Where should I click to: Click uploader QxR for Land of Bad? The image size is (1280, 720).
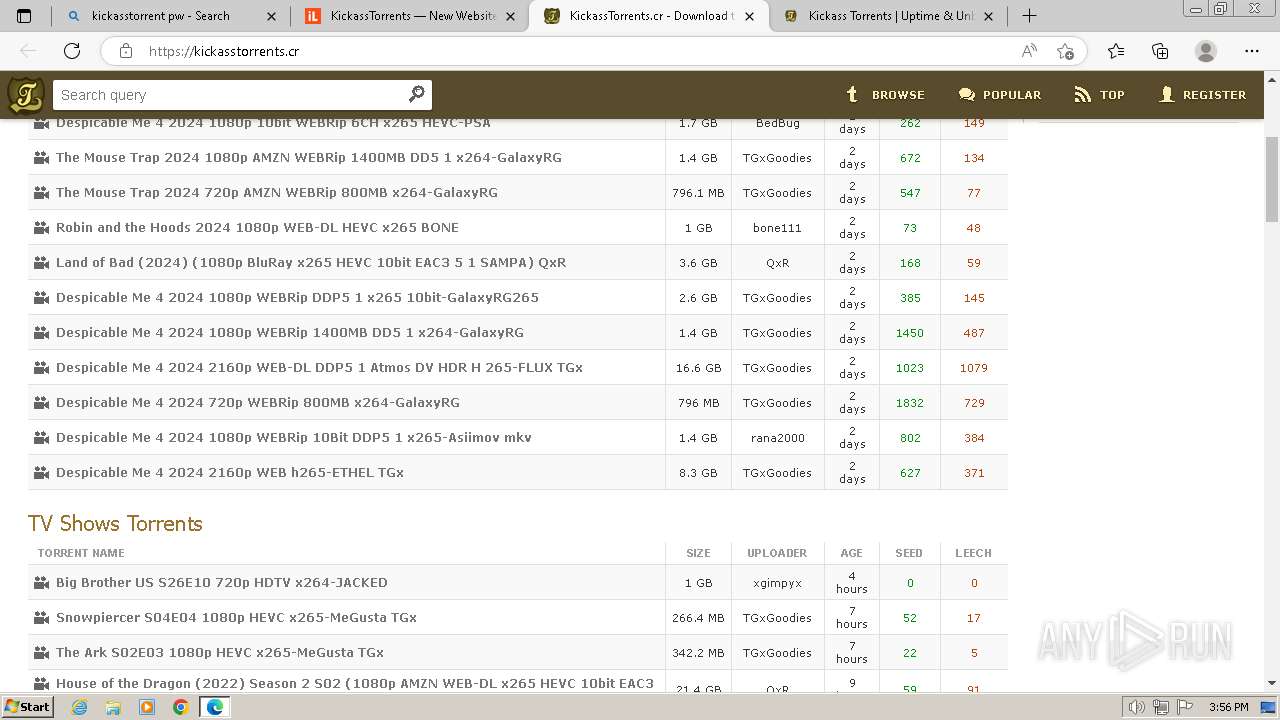(777, 263)
